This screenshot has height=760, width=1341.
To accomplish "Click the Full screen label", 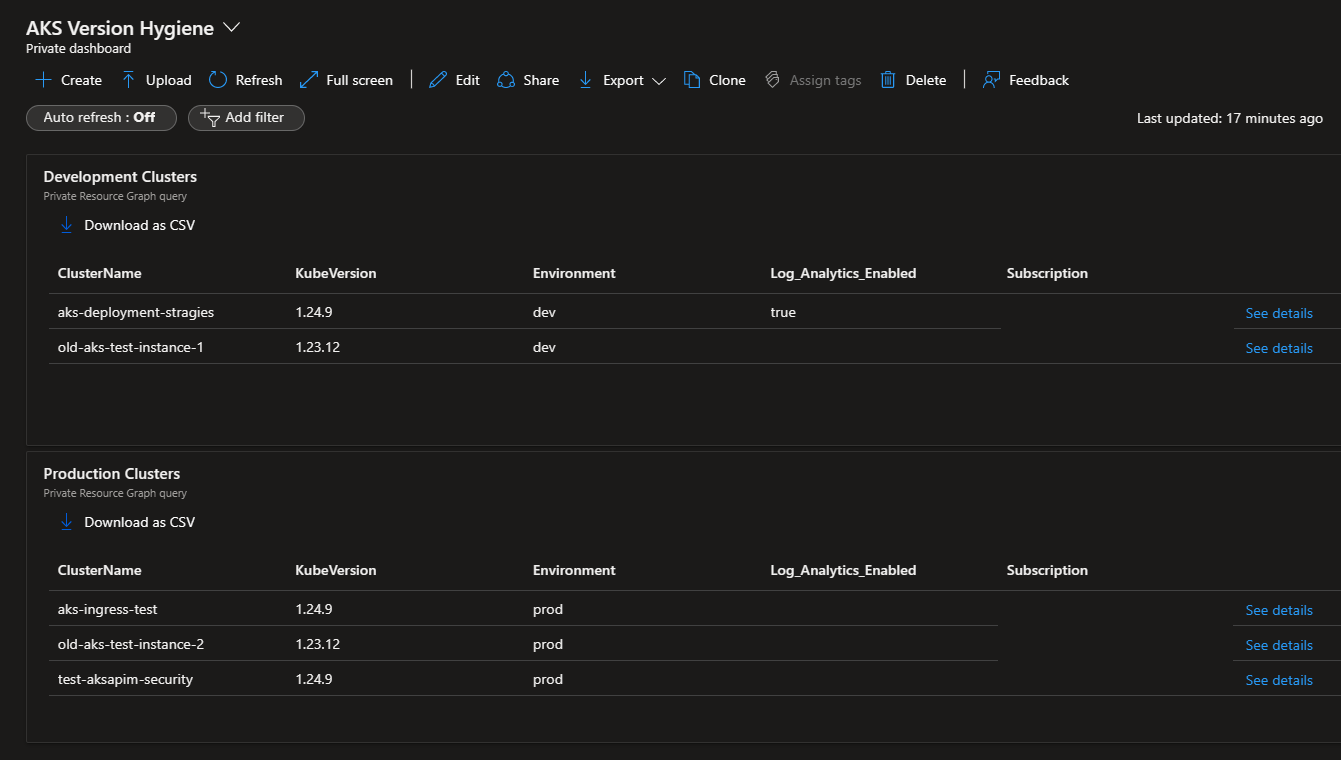I will [x=359, y=80].
